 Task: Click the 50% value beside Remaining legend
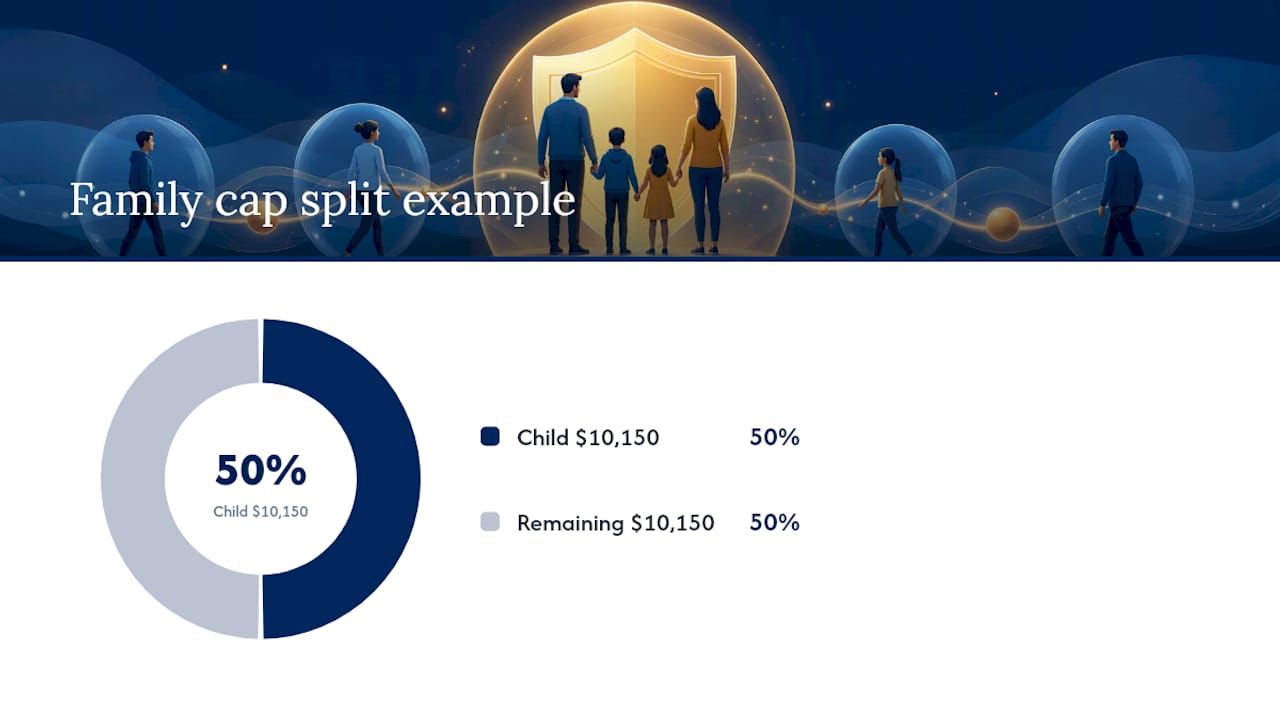point(775,522)
